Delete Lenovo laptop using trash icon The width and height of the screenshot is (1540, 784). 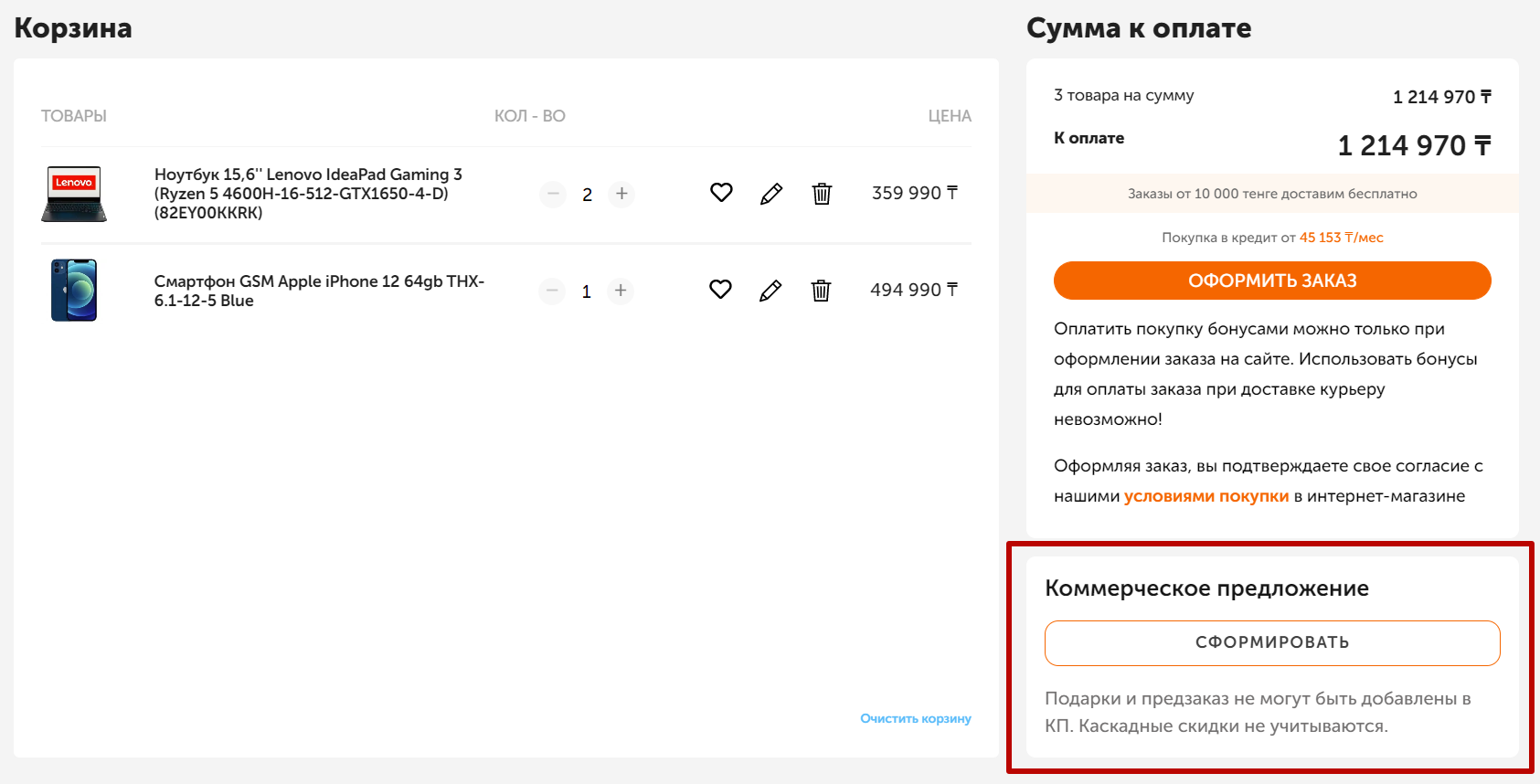coord(822,194)
